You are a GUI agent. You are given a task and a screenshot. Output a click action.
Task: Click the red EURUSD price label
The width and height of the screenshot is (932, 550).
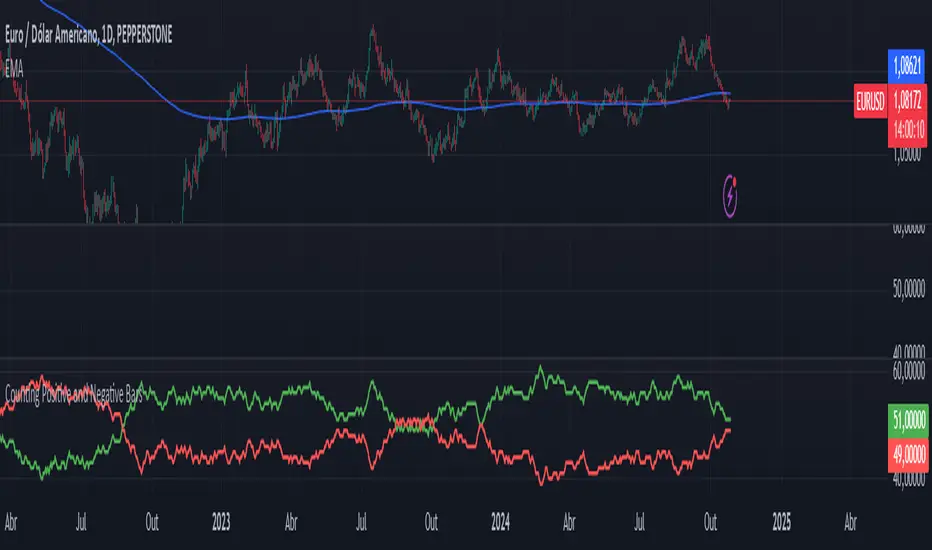point(871,101)
